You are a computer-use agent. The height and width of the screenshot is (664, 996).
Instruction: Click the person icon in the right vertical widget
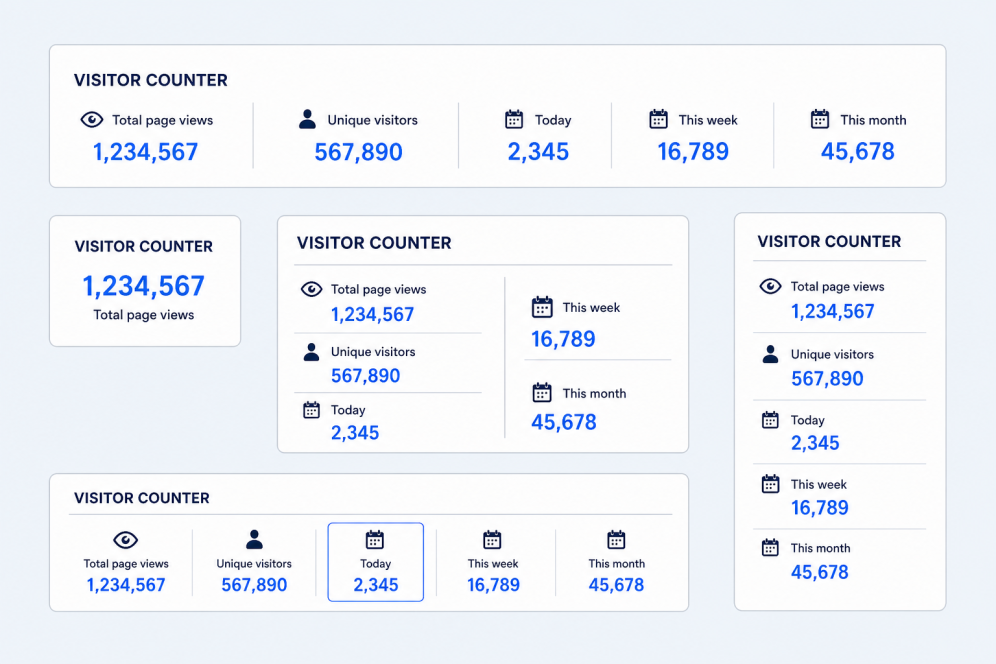pyautogui.click(x=771, y=354)
